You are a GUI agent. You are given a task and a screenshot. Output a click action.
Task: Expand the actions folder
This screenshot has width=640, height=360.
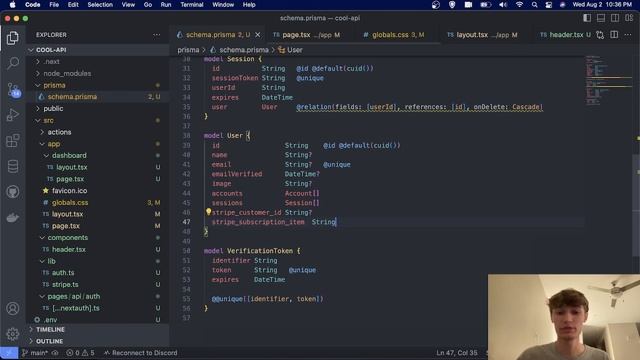click(x=98, y=132)
